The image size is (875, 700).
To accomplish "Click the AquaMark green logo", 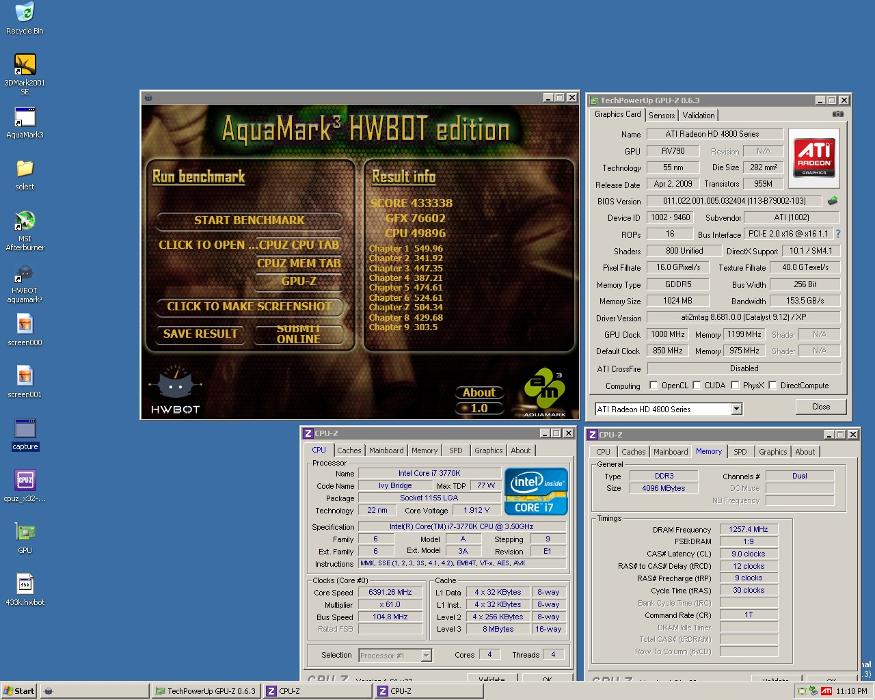I will pos(544,391).
